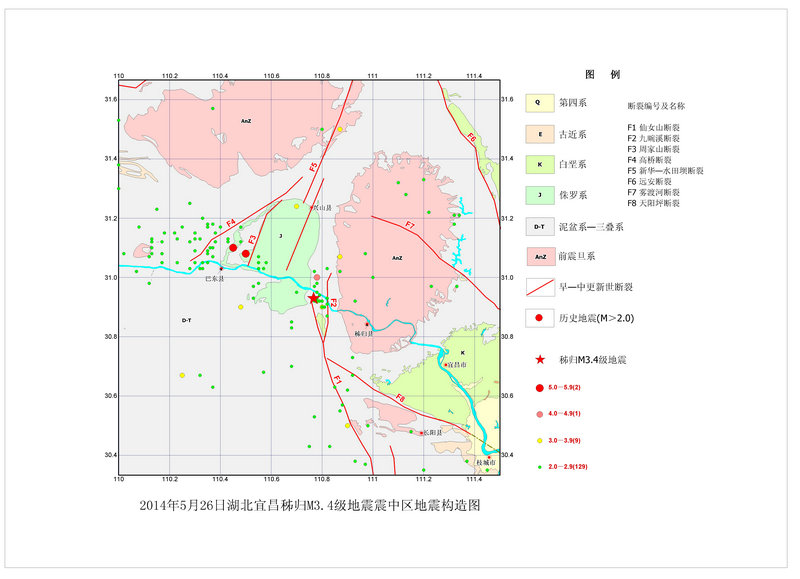Select the 4.0–4.9 magnitude pink circle in legend

(540, 413)
